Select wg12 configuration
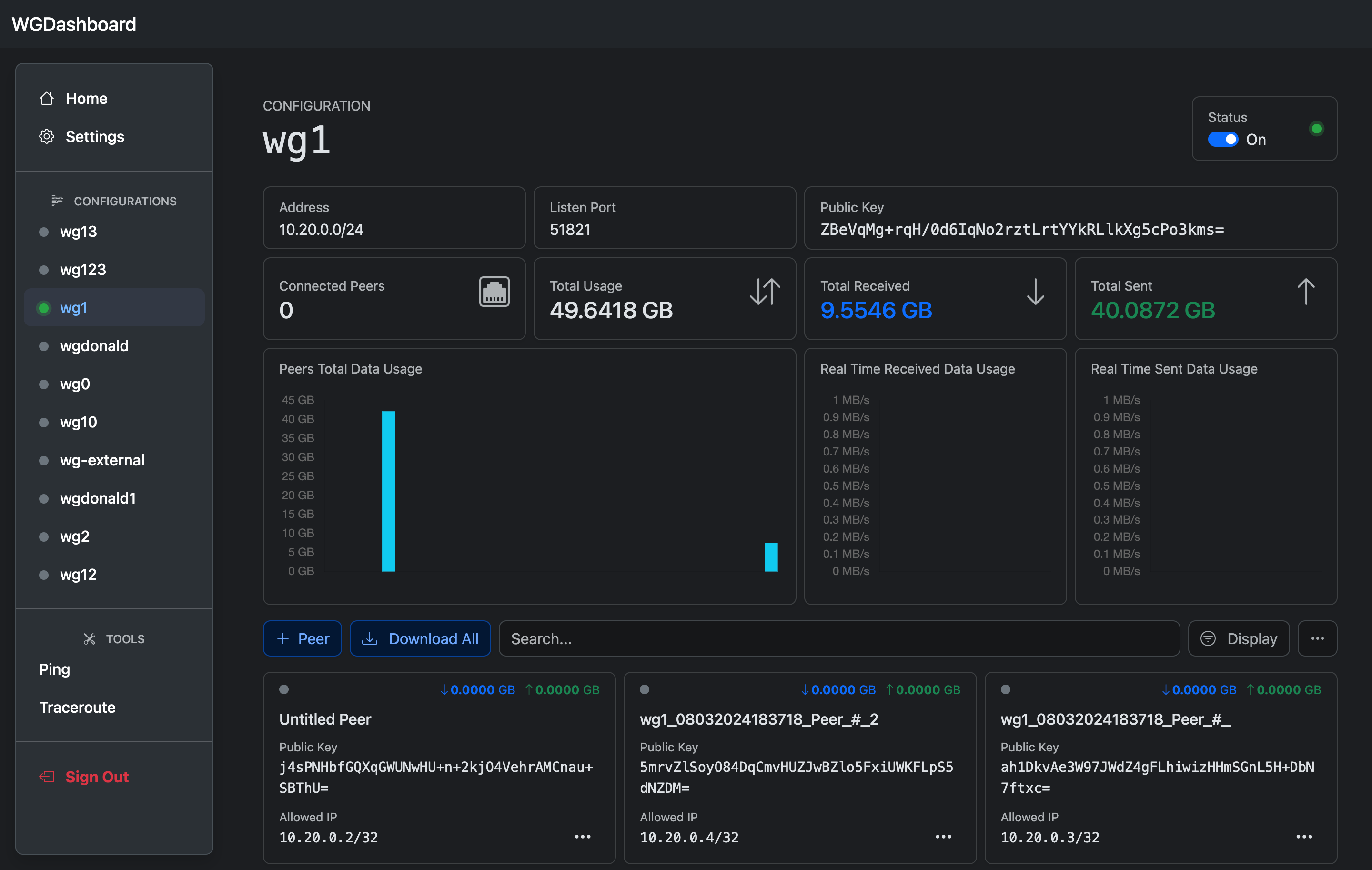The width and height of the screenshot is (1372, 870). (x=114, y=575)
